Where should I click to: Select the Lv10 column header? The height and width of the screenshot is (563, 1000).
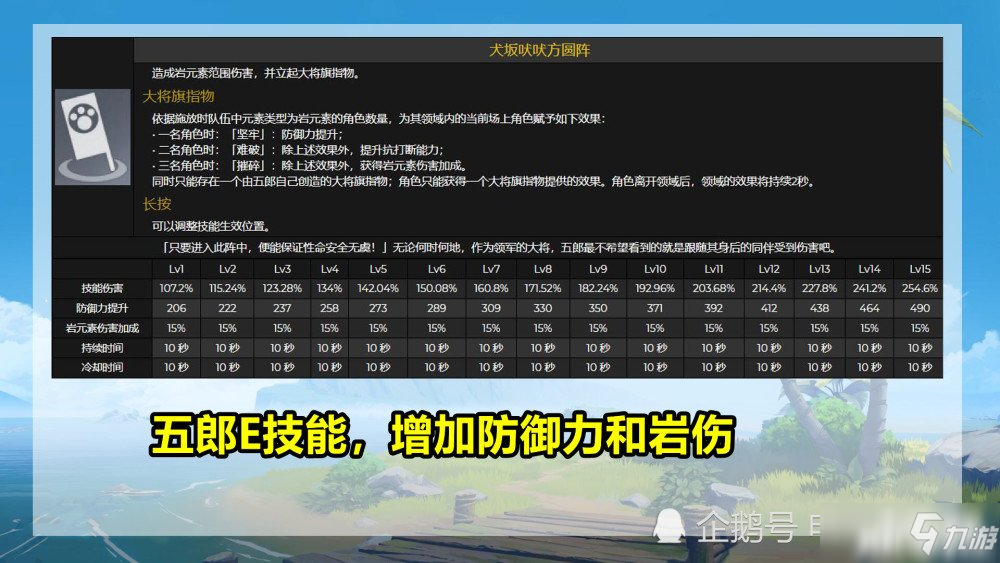[x=655, y=269]
